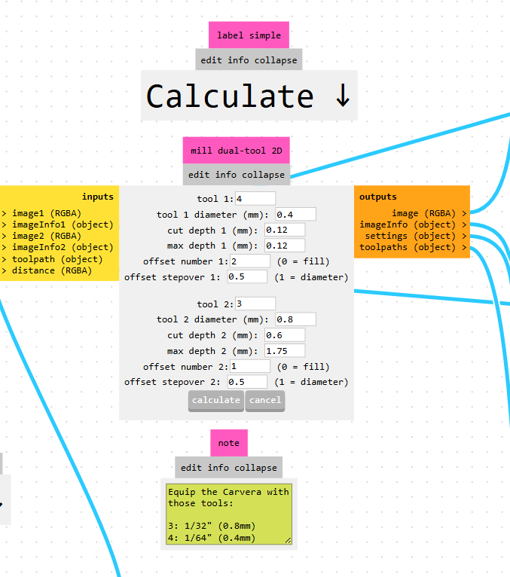
Task: Select the image (RGBA) output port
Action: point(429,213)
